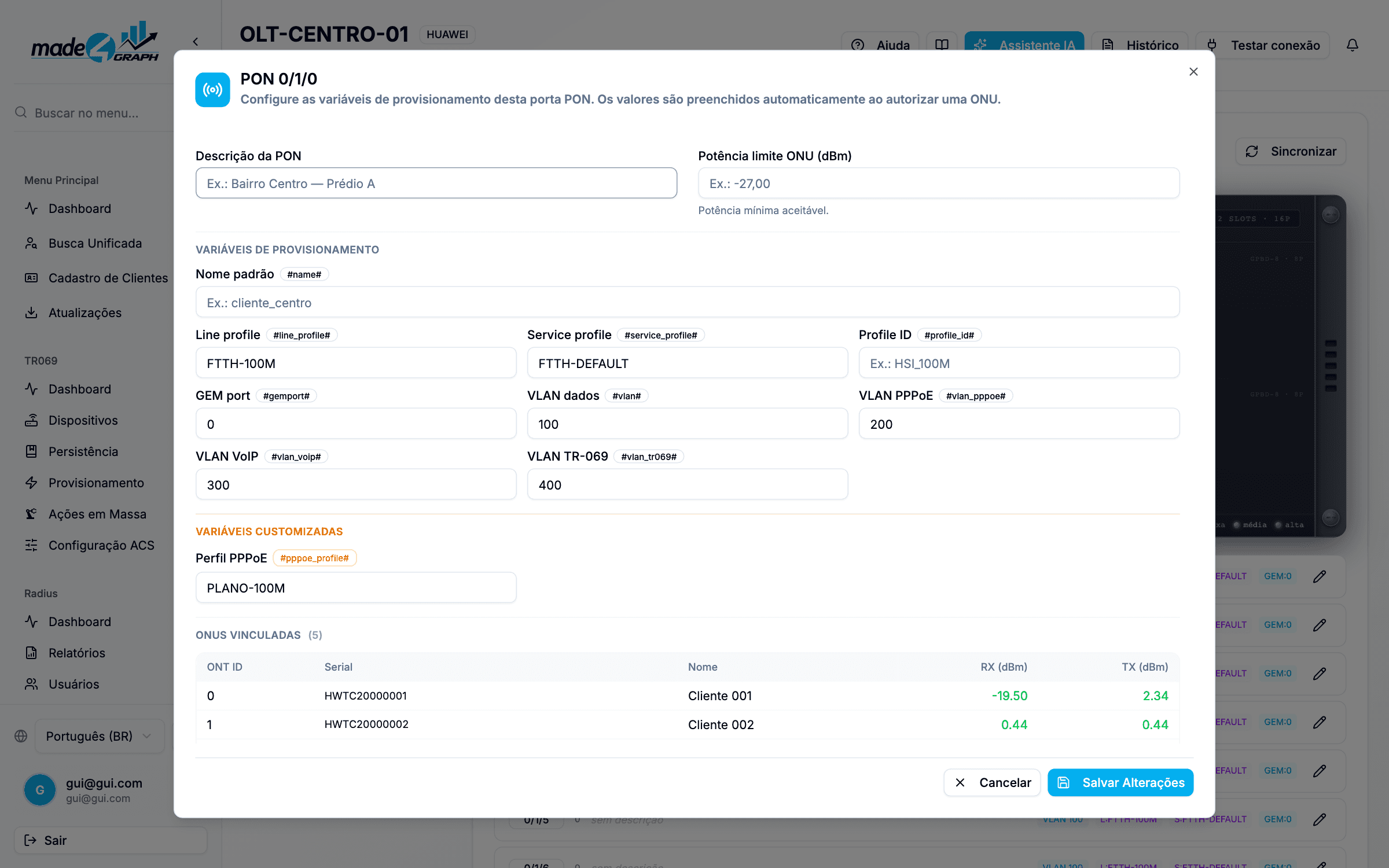Screen dimensions: 1389x868
Task: Click the Buscar no menu search field
Action: 93,113
